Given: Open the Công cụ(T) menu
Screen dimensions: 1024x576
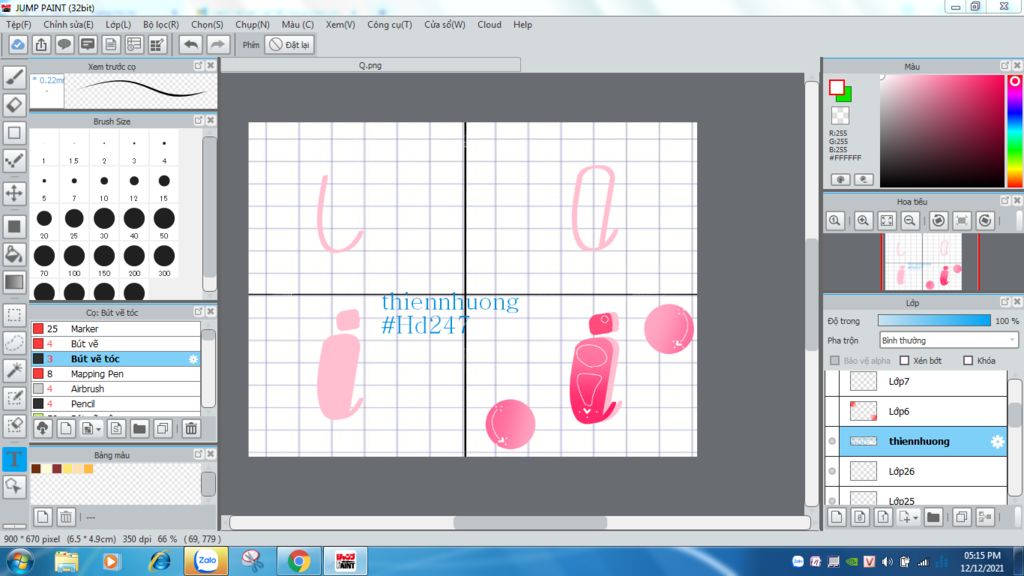Looking at the screenshot, I should (389, 24).
